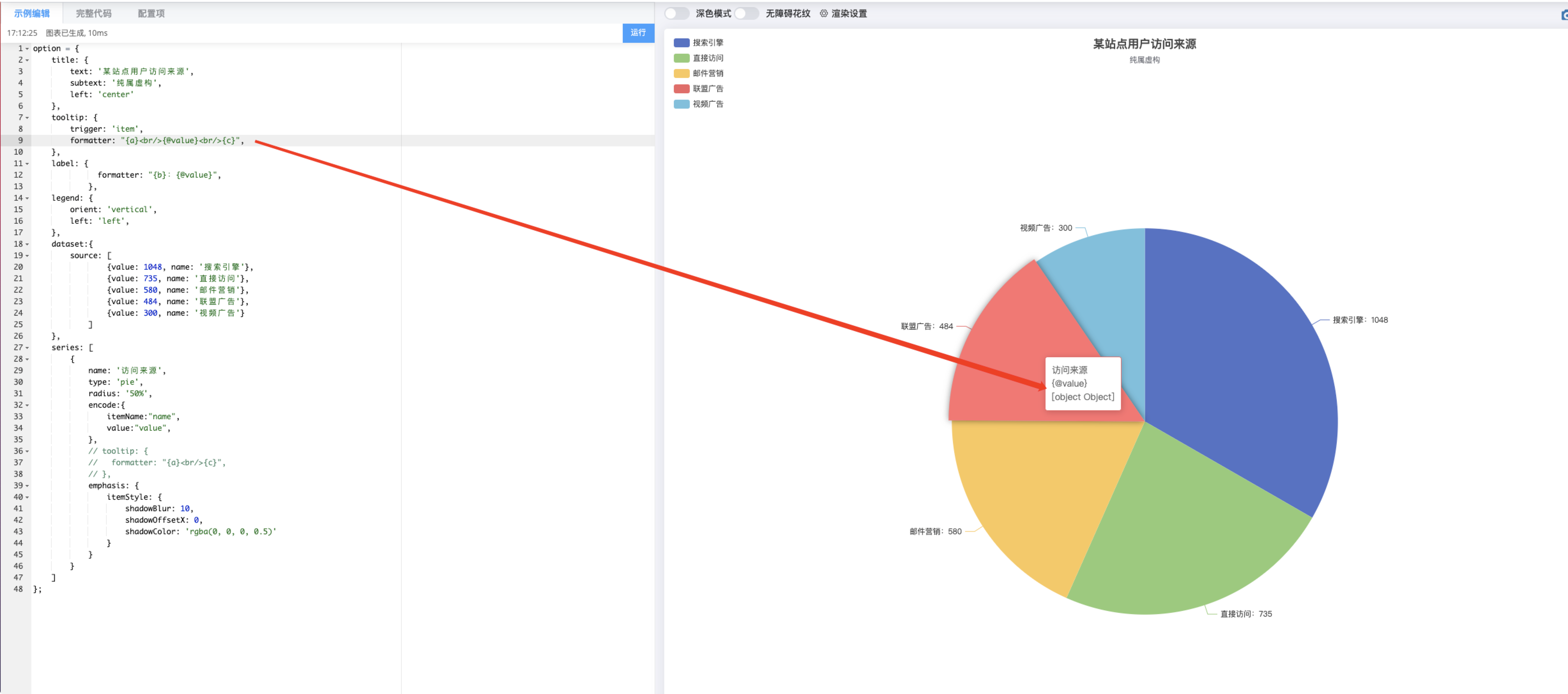Toggle the 无障碍花纹 switch
The height and width of the screenshot is (694, 1568).
pos(746,13)
